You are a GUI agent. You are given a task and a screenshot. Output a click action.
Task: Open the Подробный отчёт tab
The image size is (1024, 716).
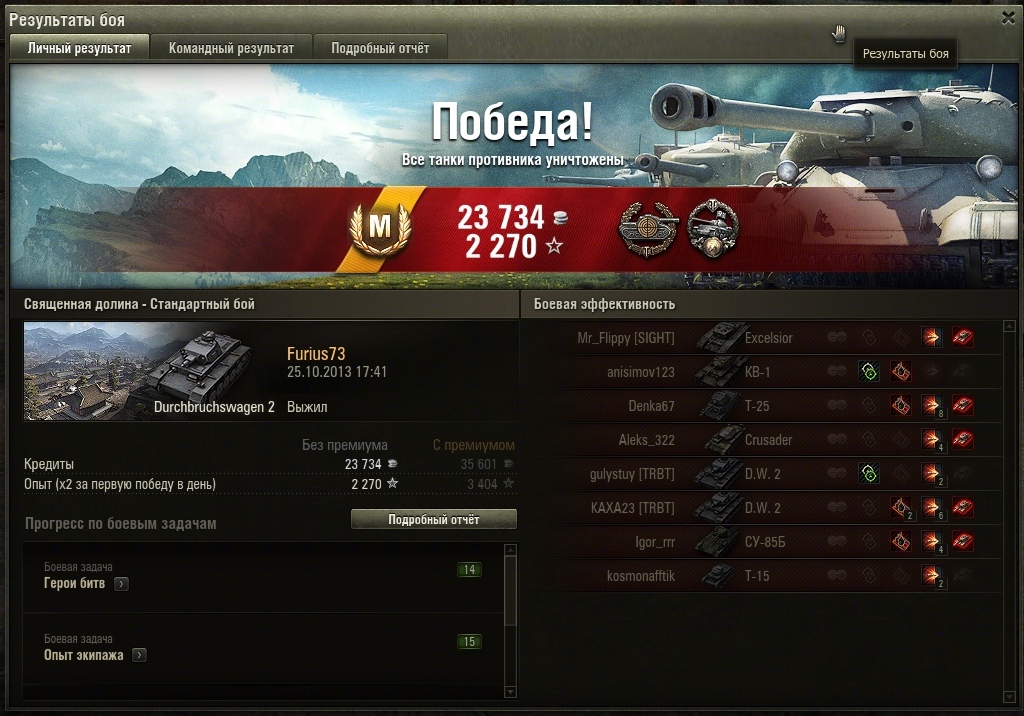(380, 48)
